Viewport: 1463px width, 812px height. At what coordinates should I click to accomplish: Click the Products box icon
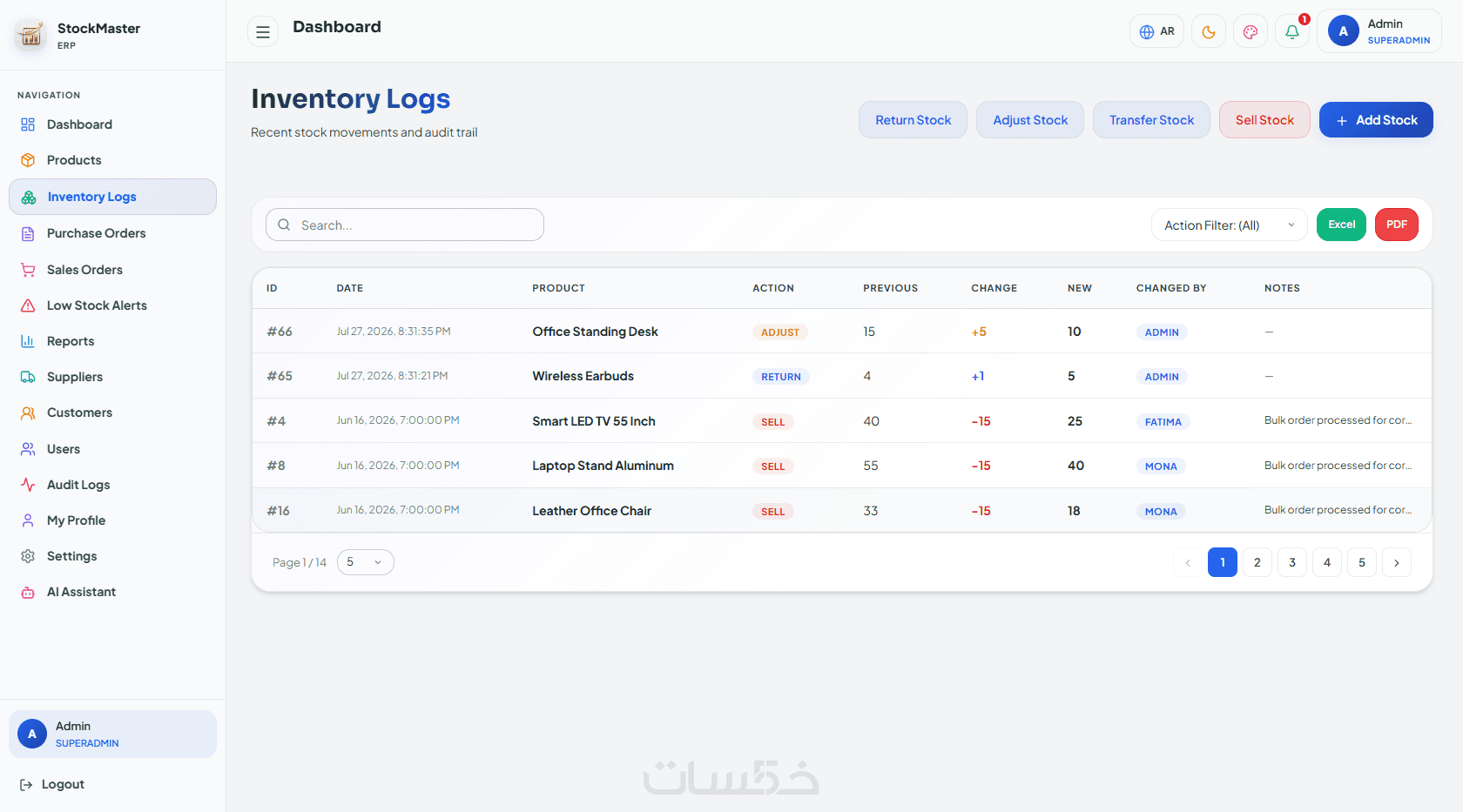(x=28, y=160)
